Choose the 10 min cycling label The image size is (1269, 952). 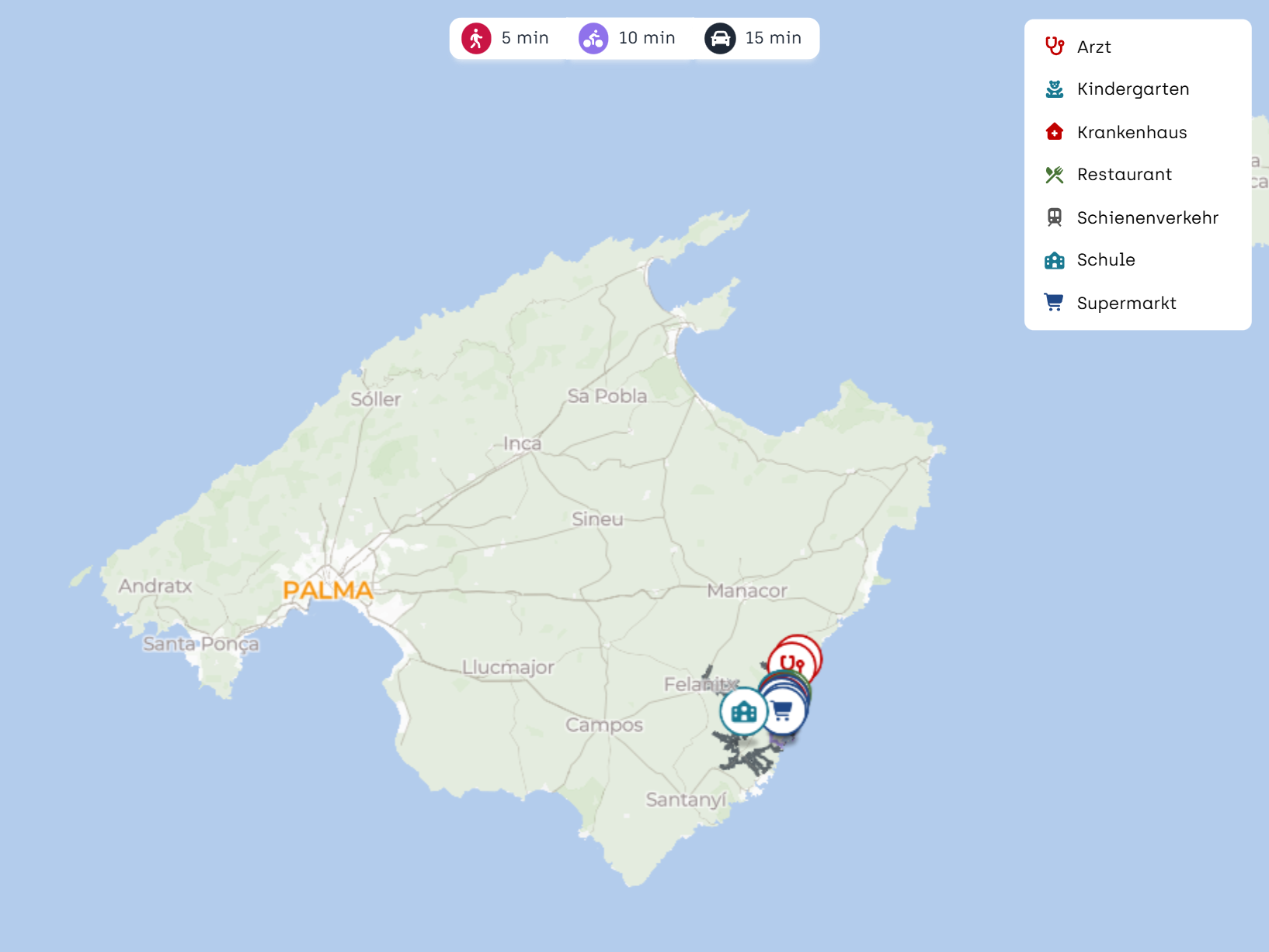coord(647,38)
